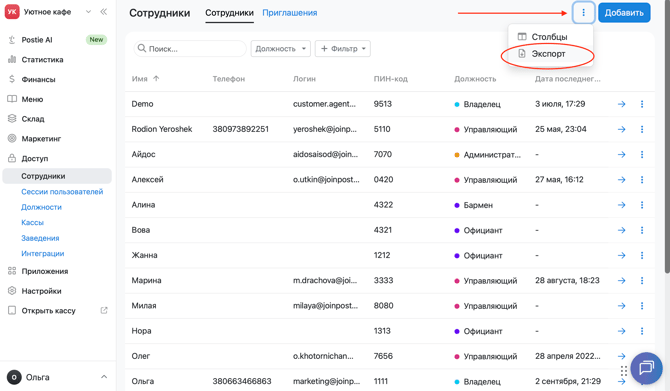Click the Добавить button
Screen dimensions: 670x391
(624, 12)
